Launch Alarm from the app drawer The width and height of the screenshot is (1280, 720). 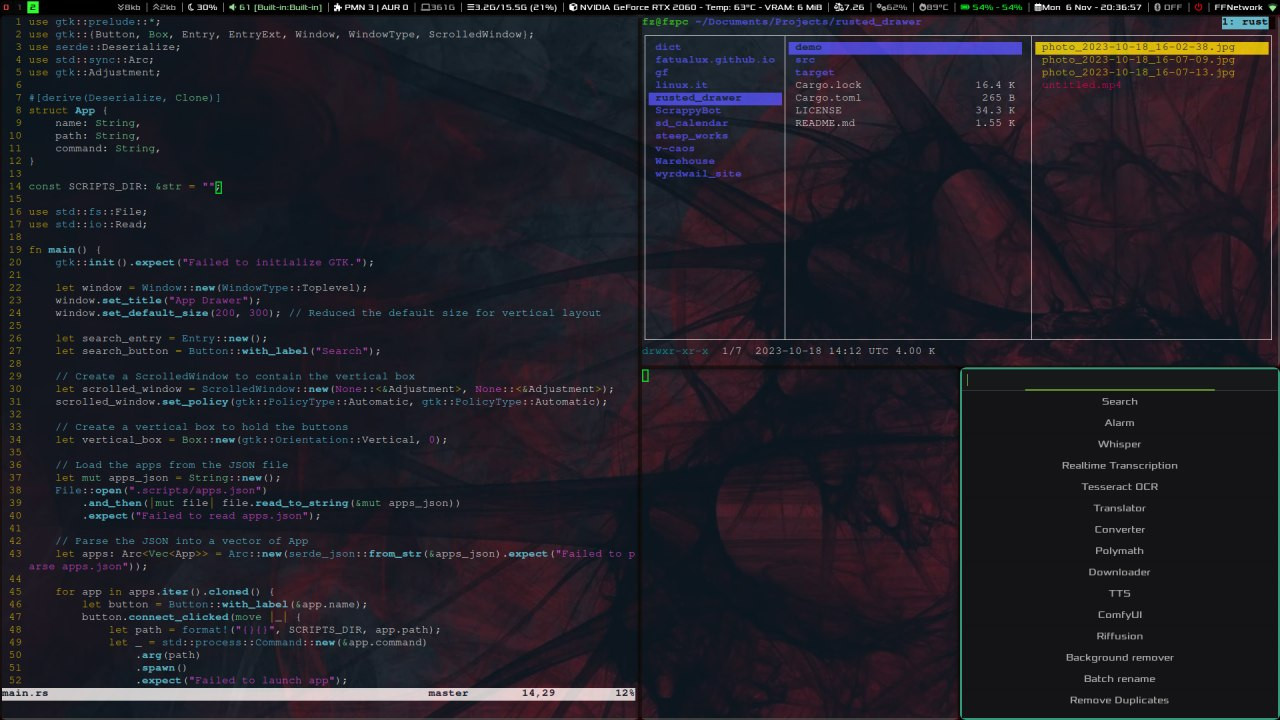tap(1119, 423)
